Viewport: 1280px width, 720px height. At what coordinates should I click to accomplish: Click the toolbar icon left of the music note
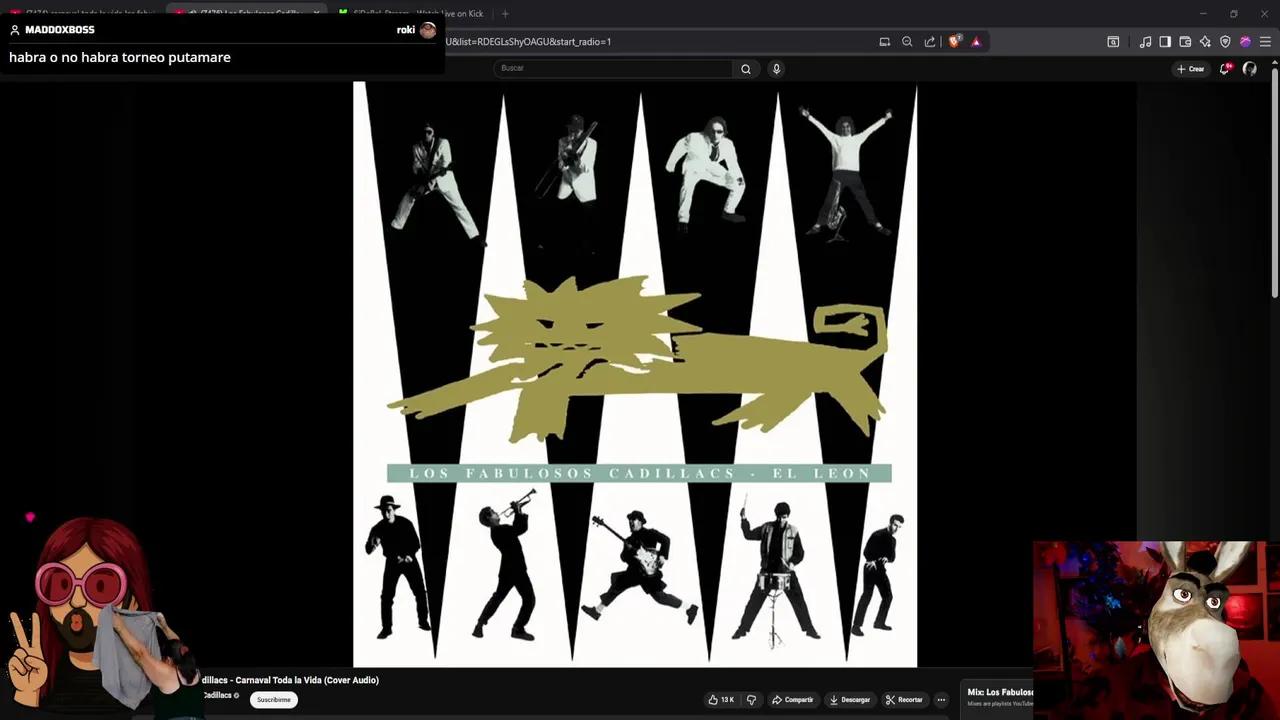click(1113, 42)
